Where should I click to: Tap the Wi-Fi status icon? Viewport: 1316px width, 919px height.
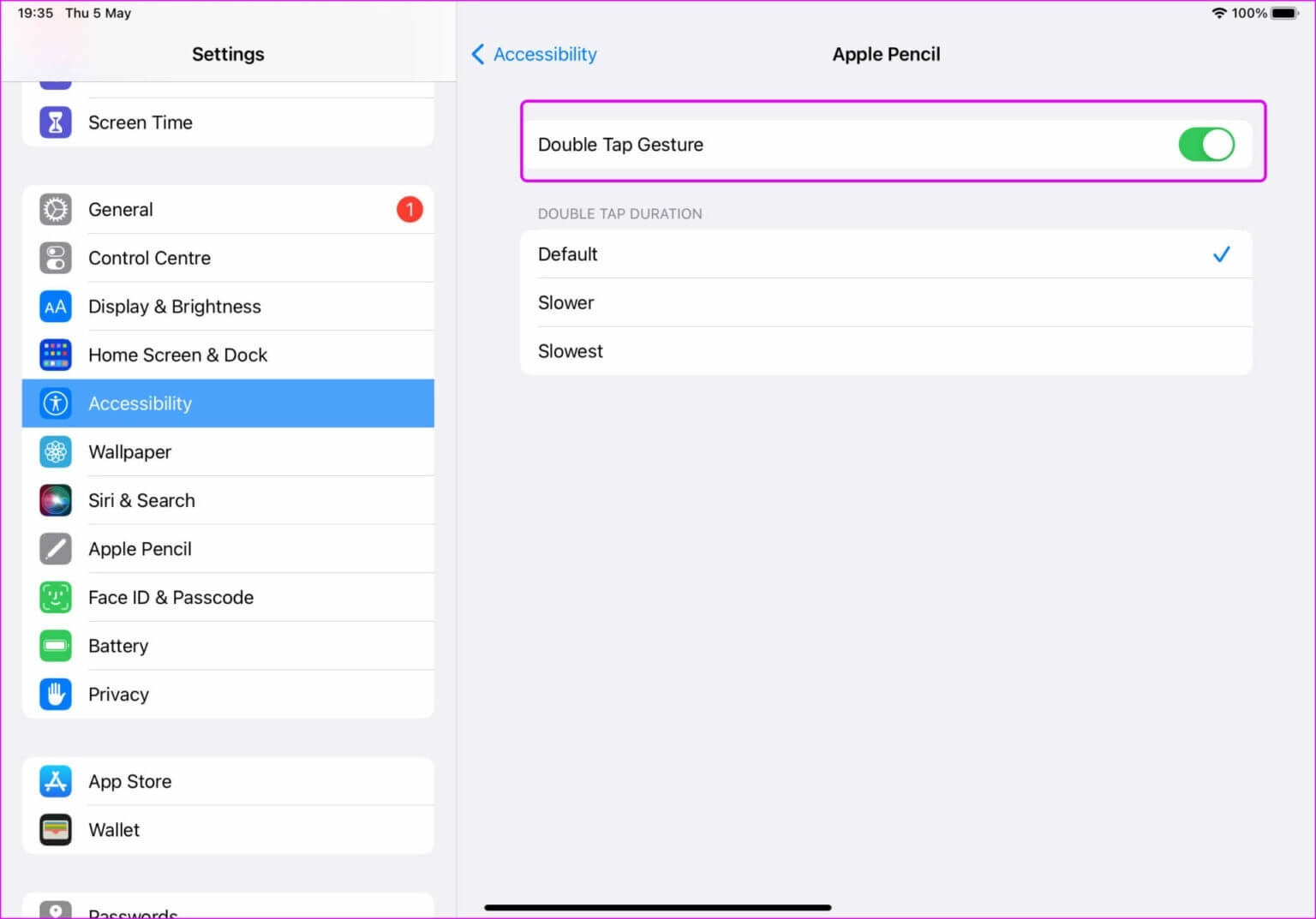[1218, 13]
